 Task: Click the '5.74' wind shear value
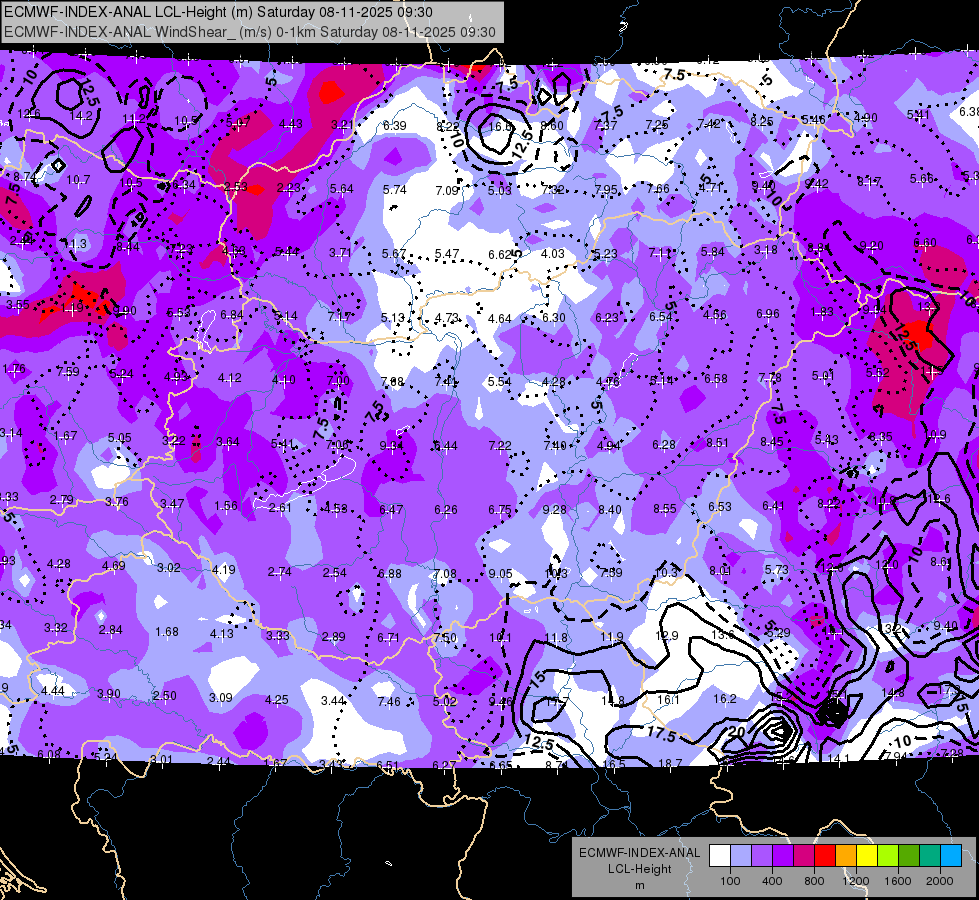click(x=395, y=190)
